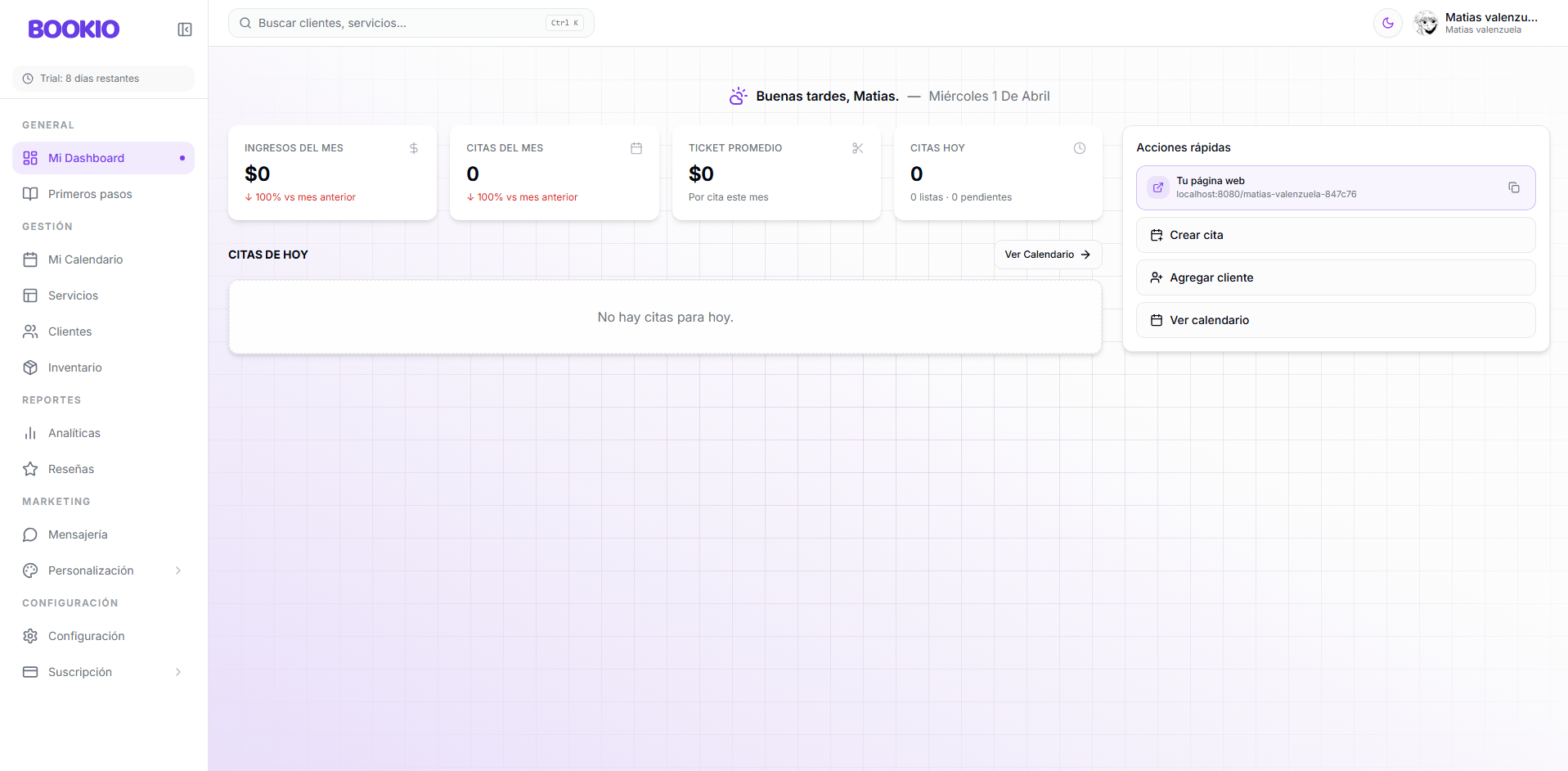This screenshot has height=771, width=1568.
Task: Click the Configuración gear icon
Action: (30, 636)
